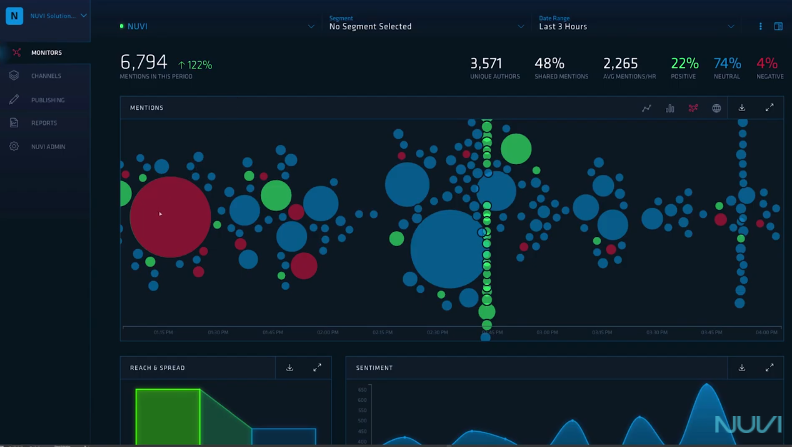This screenshot has width=792, height=447.
Task: Expand Mentions panel to fullscreen
Action: pos(769,108)
